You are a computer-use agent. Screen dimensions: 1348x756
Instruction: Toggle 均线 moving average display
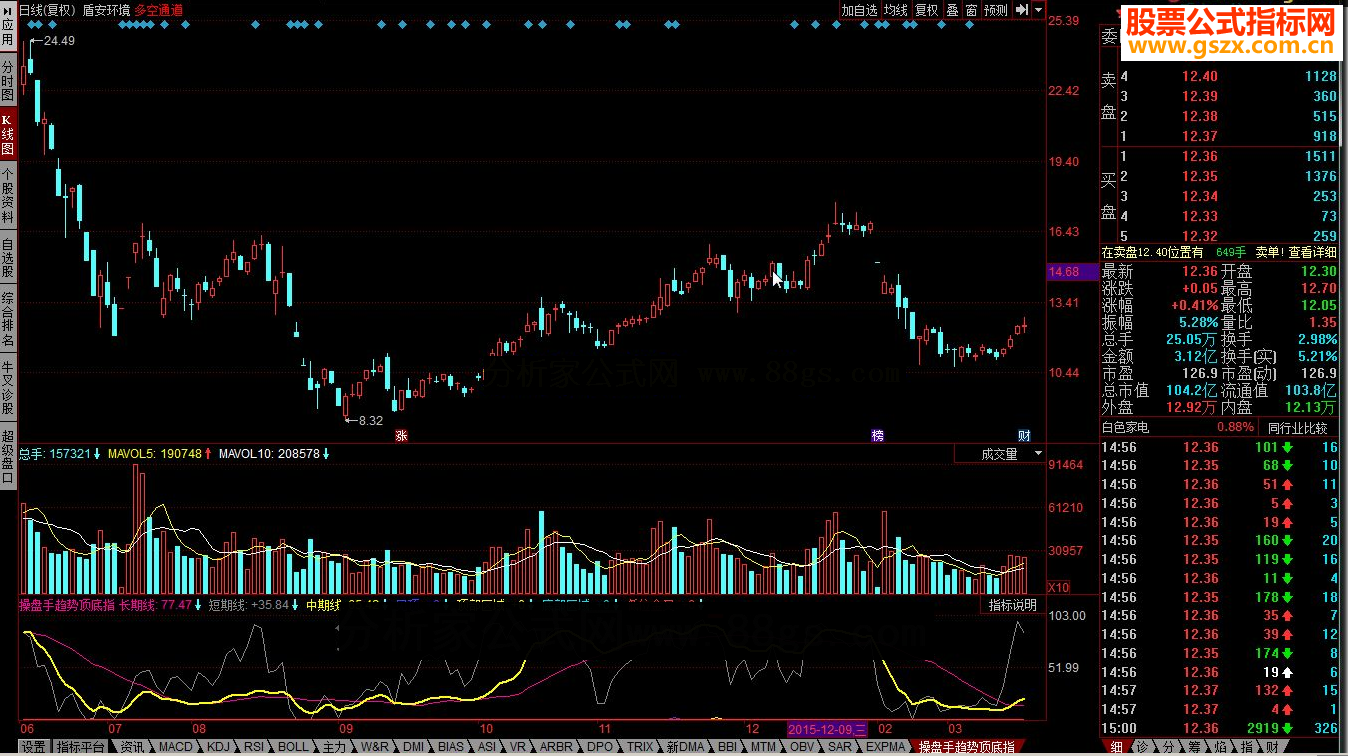895,10
